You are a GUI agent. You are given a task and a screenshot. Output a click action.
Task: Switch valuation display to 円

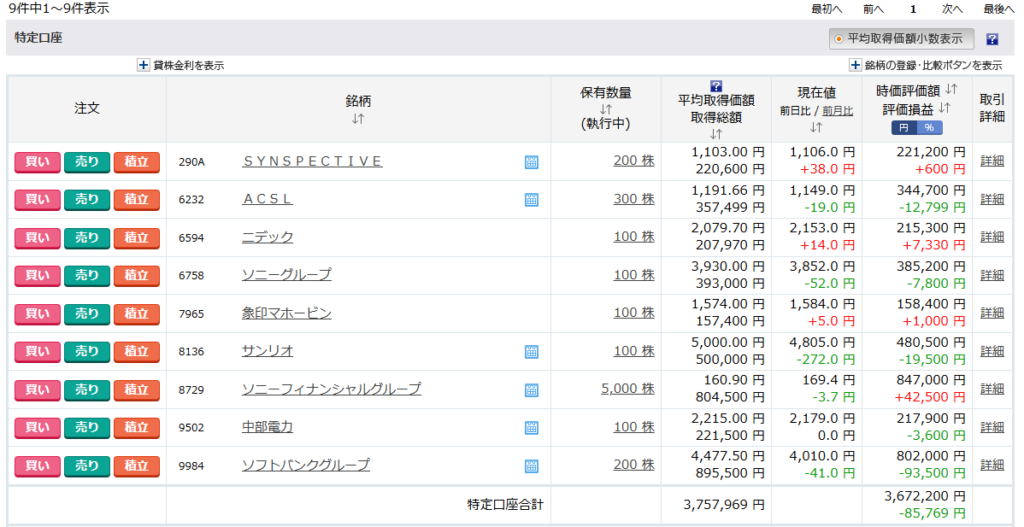click(x=903, y=128)
